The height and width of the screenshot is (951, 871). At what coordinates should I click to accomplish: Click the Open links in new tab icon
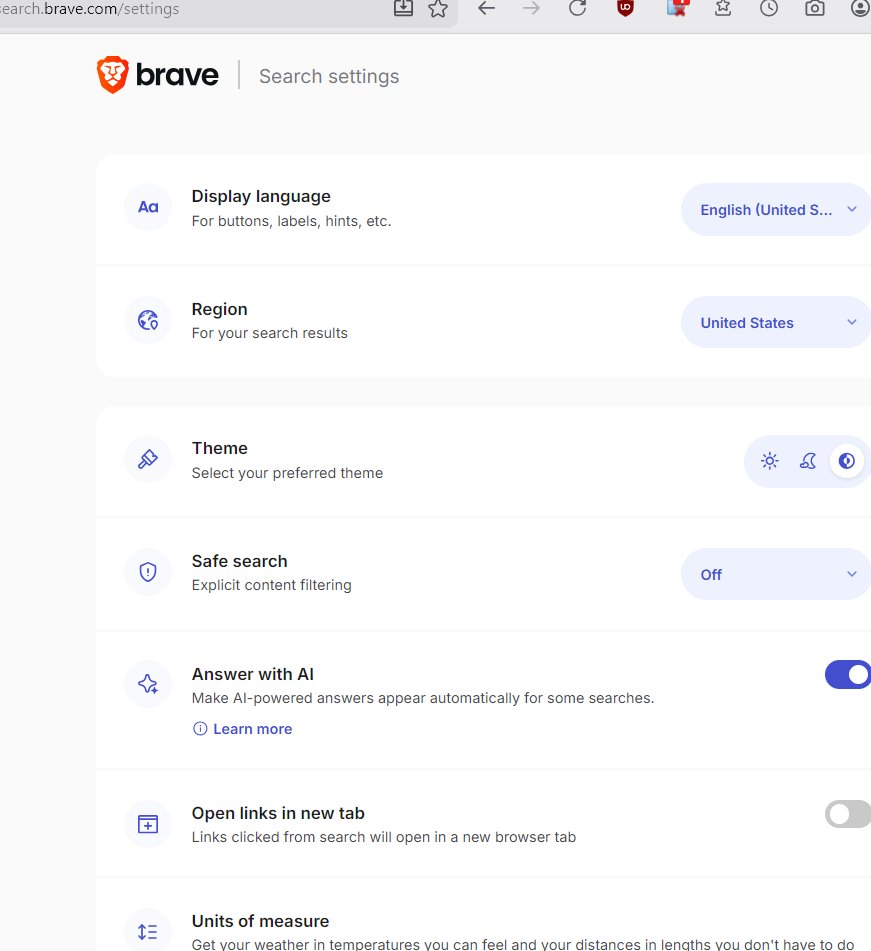click(148, 824)
